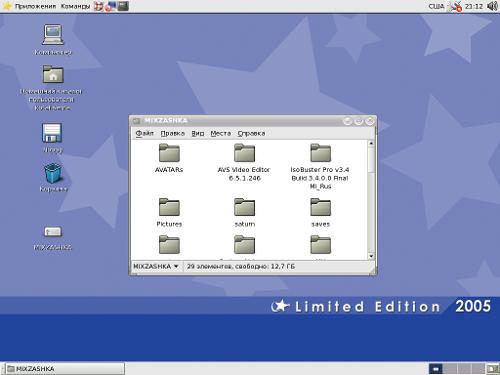Open the Справка menu
Image resolution: width=500 pixels, height=375 pixels.
point(251,133)
